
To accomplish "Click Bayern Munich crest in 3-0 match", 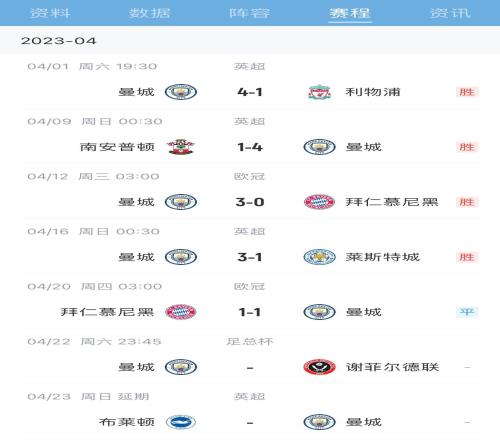I will tap(319, 202).
